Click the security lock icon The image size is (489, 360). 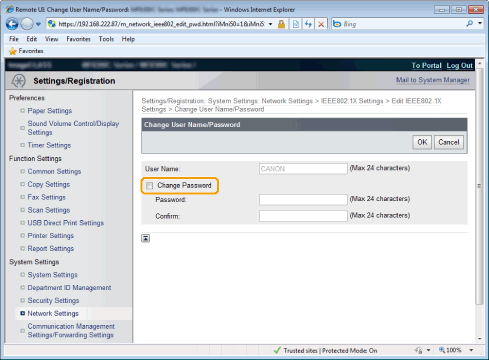(x=281, y=24)
